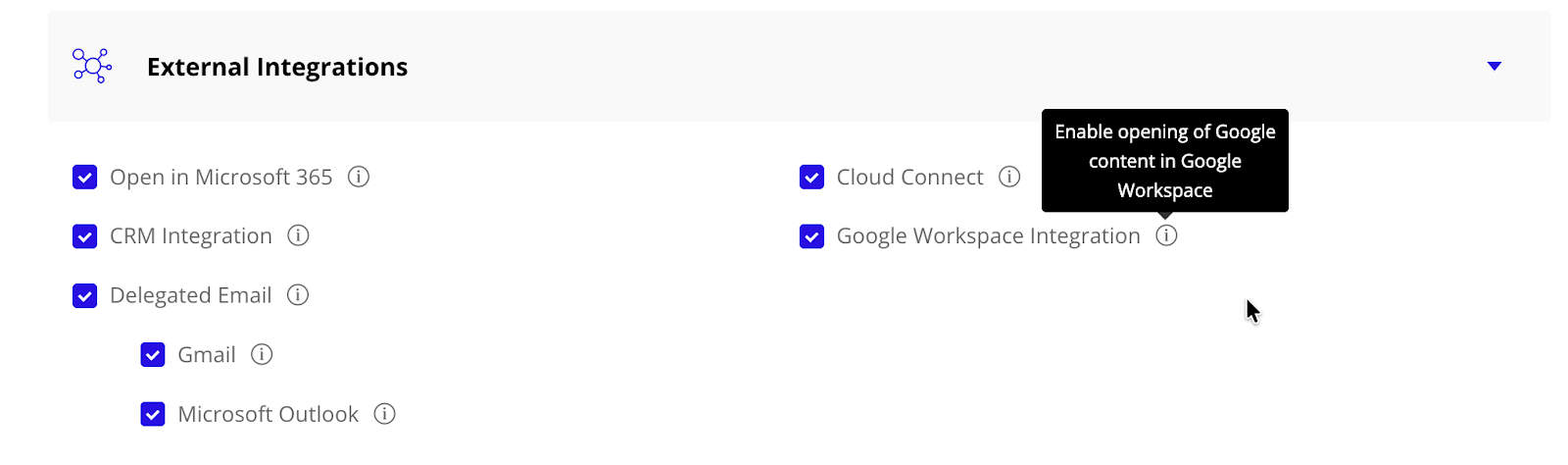Toggle the Microsoft Outlook checkbox
Viewport: 1568px width, 465px height.
pos(153,414)
